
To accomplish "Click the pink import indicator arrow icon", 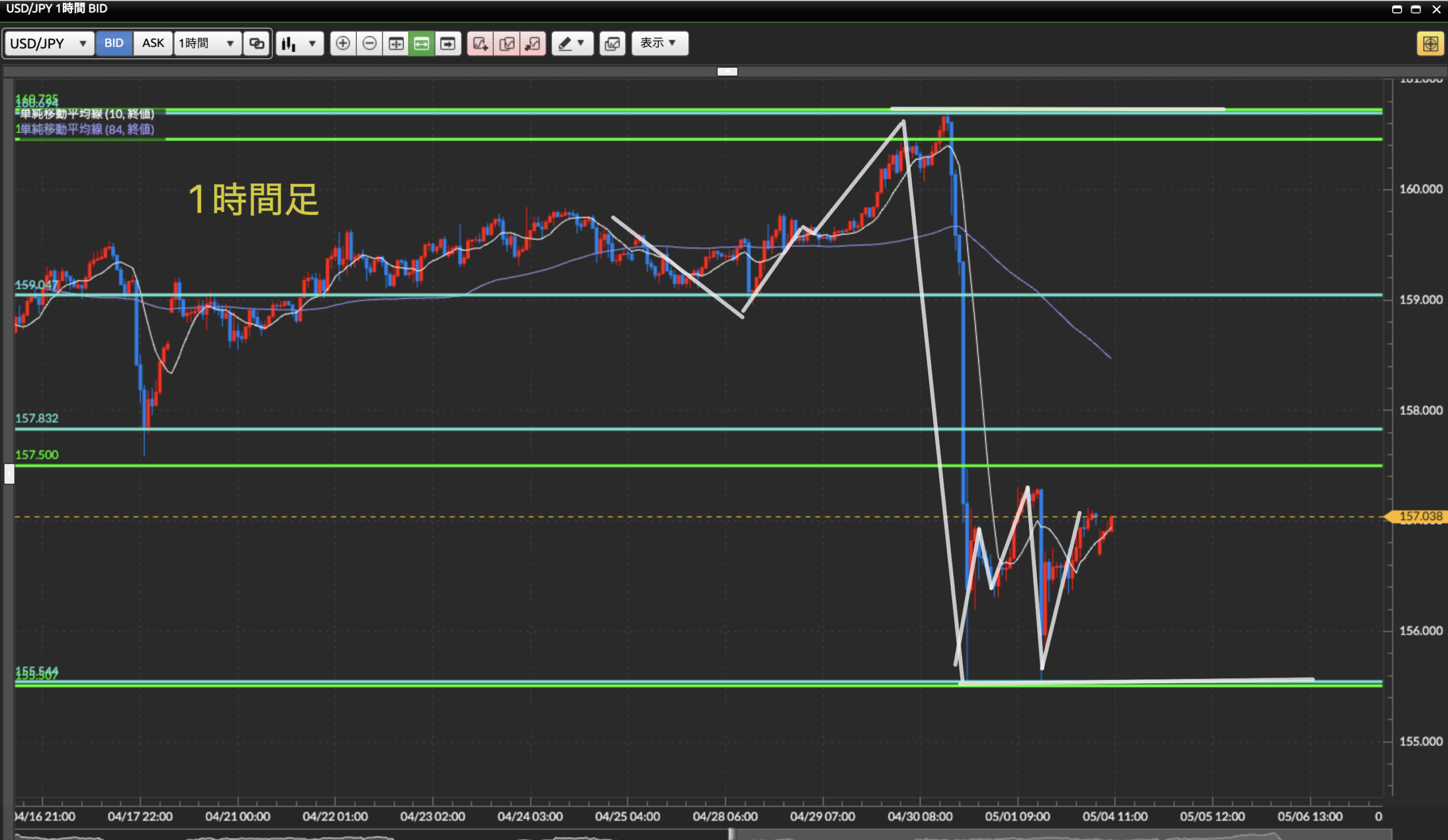I will 533,44.
